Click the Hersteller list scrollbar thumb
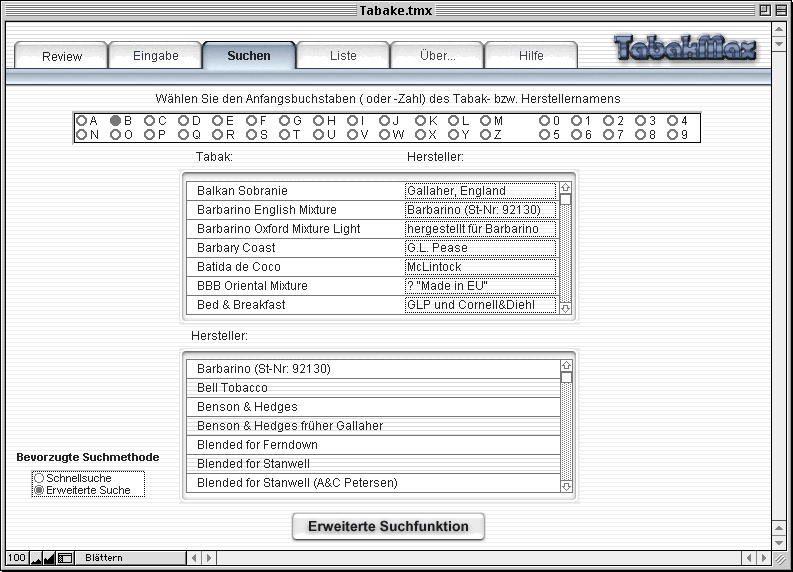Viewport: 793px width, 572px height. (566, 377)
